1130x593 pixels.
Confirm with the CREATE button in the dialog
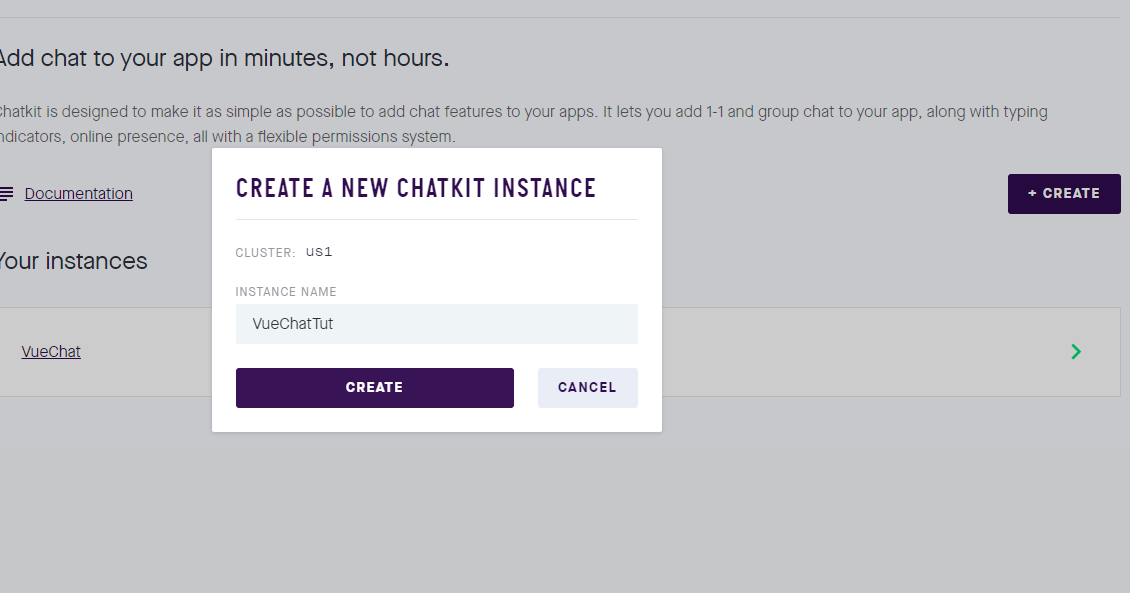[x=374, y=387]
